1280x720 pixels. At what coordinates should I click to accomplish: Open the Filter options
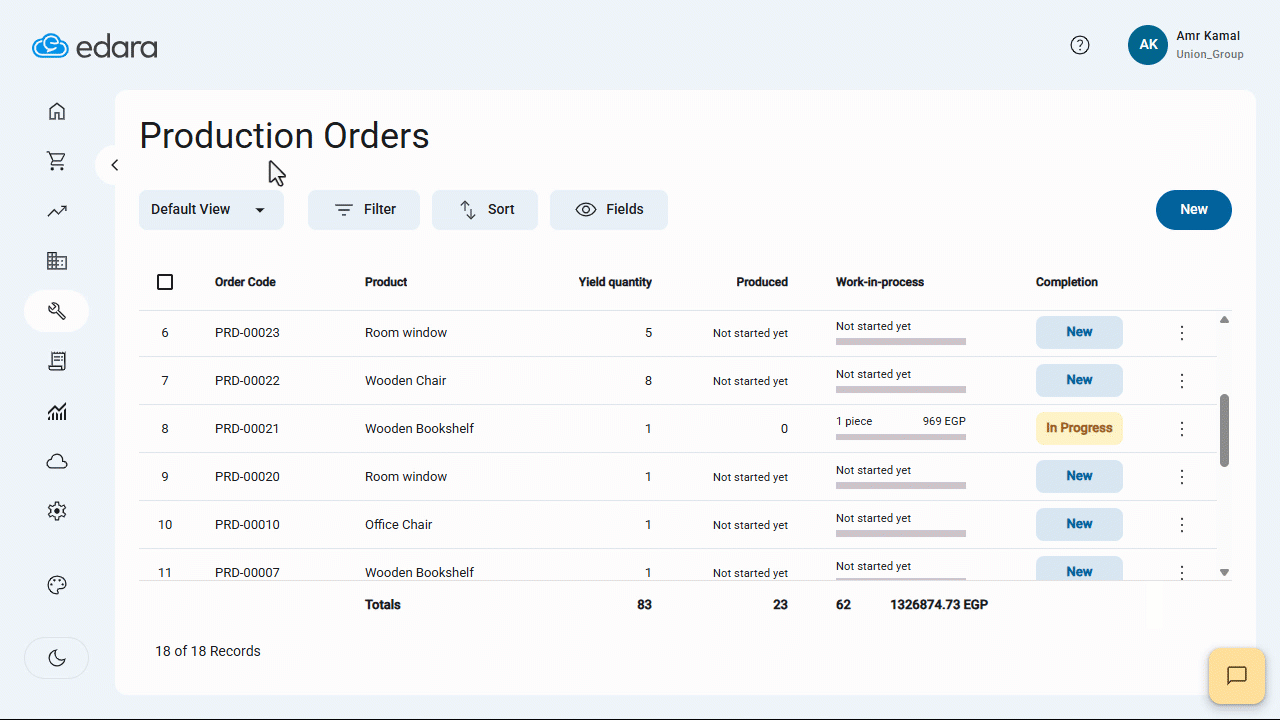click(x=364, y=210)
